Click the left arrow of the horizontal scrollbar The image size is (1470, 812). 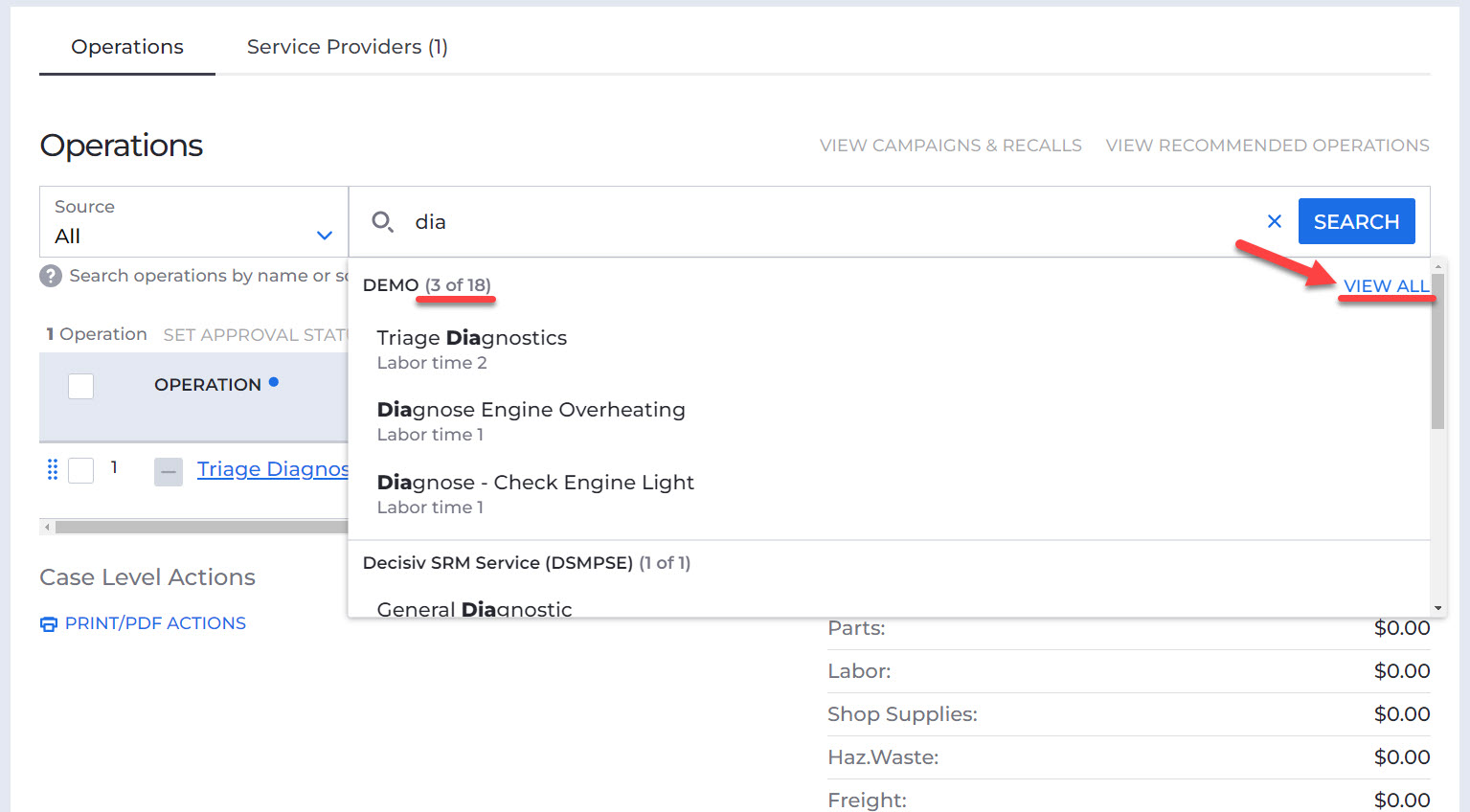pyautogui.click(x=45, y=526)
